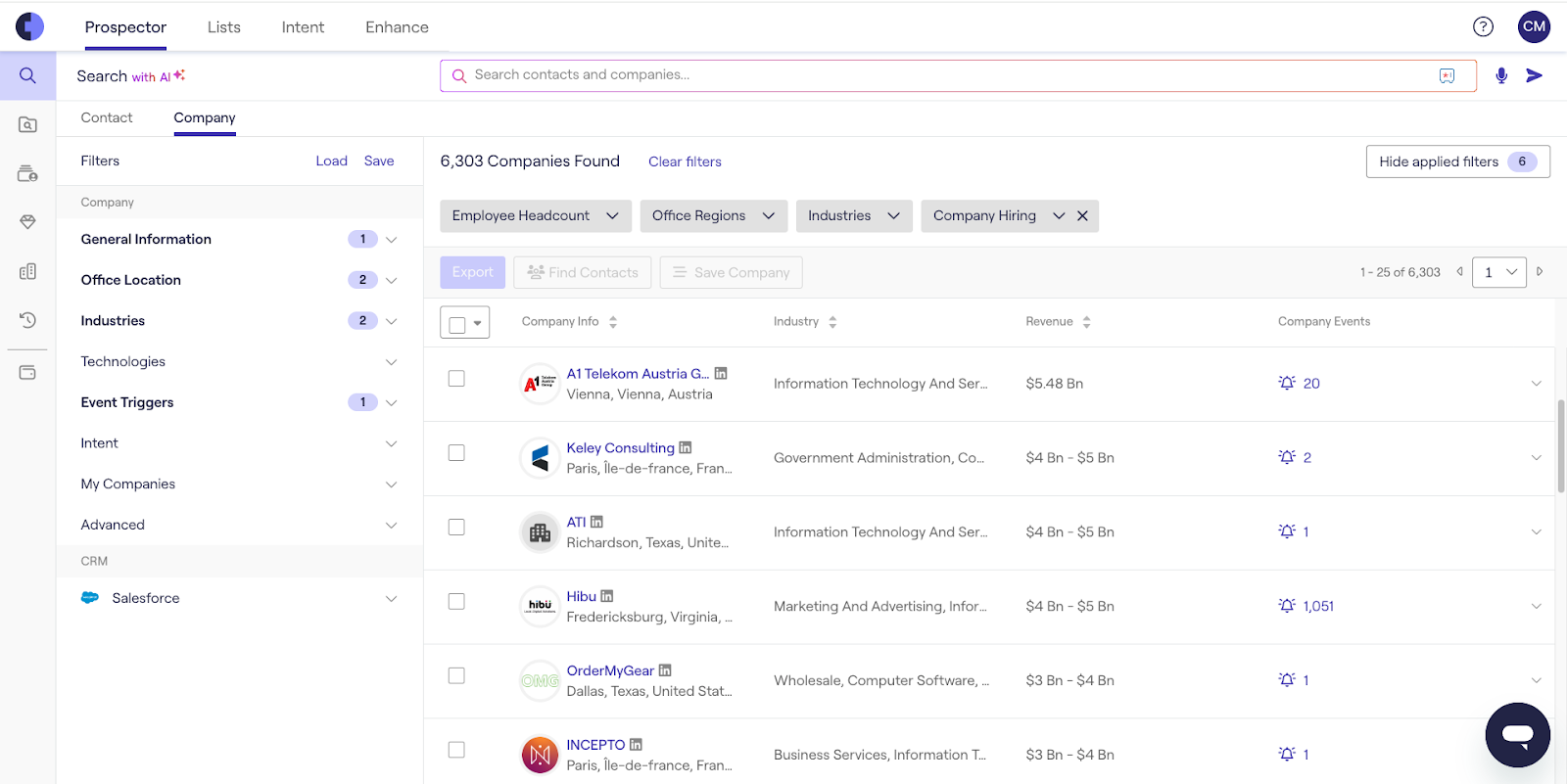The width and height of the screenshot is (1567, 784).
Task: Click the app logo in the top-left corner
Action: 29,26
